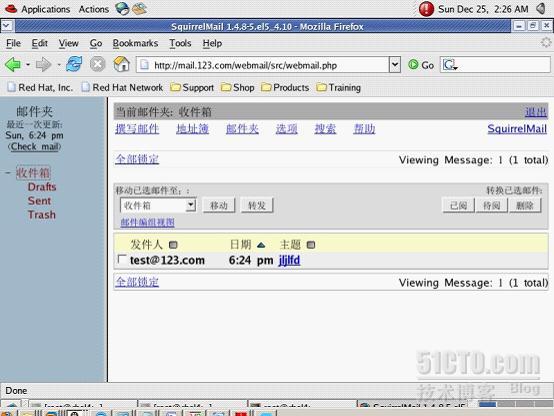Open the Back button history dropdown

[x=28, y=65]
